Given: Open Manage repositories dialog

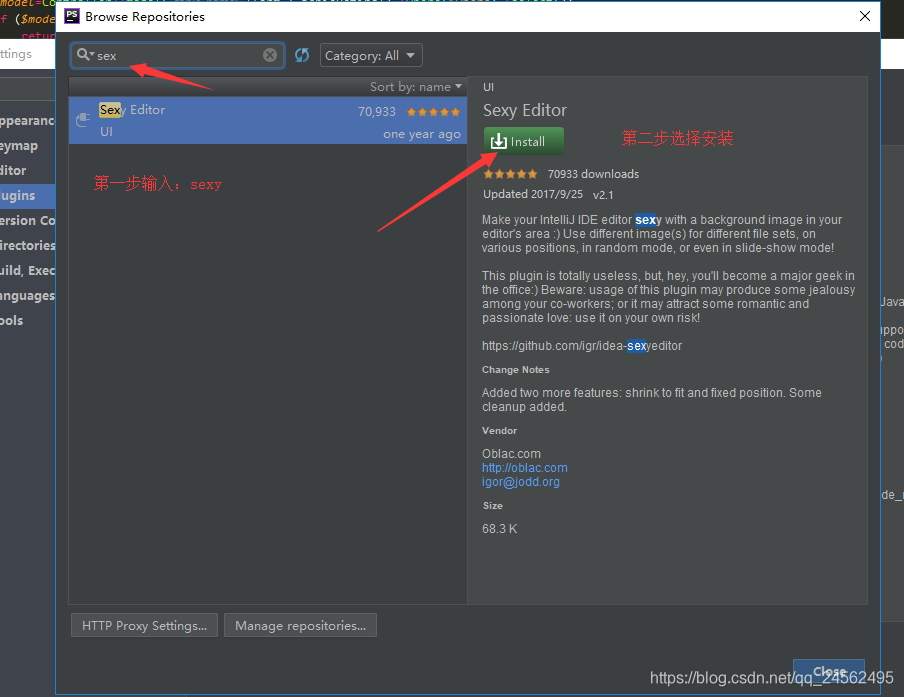Looking at the screenshot, I should click(300, 626).
